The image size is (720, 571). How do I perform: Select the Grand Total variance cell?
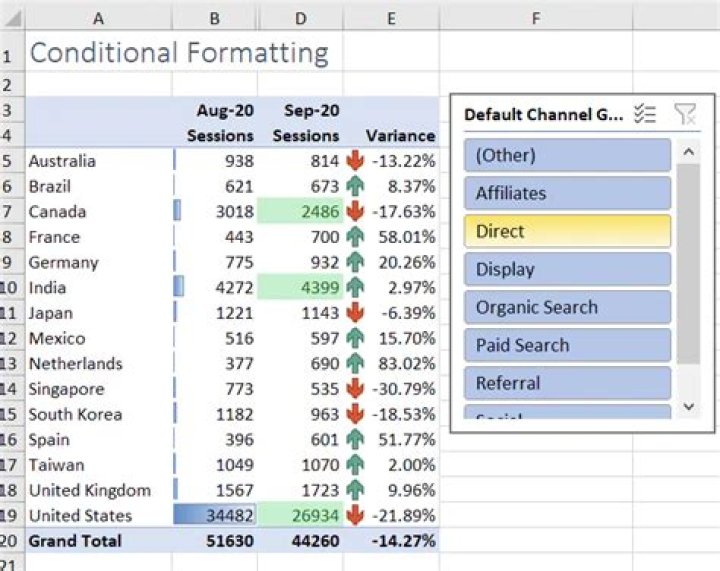pyautogui.click(x=392, y=541)
